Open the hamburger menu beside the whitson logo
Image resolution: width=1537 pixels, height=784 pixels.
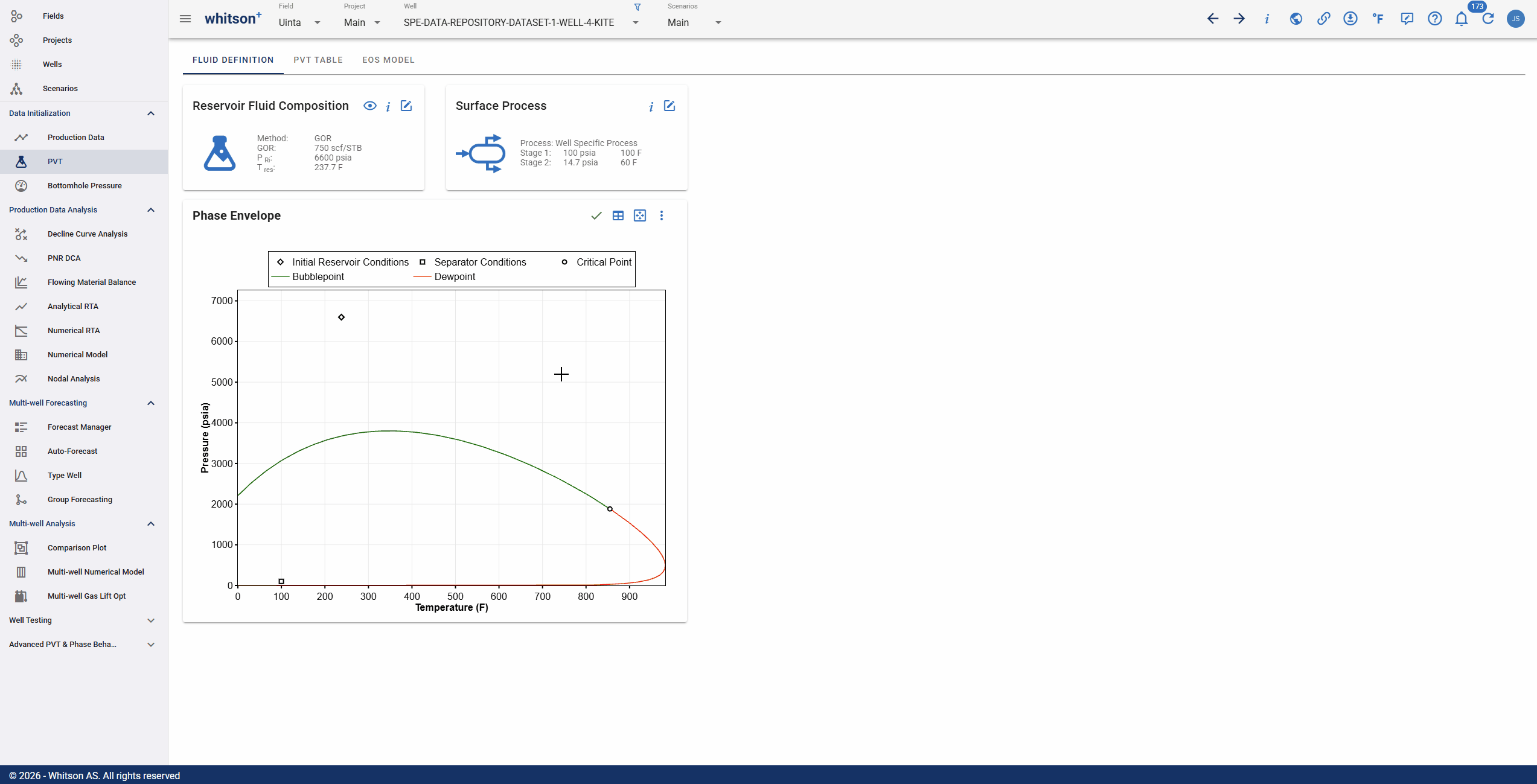pyautogui.click(x=185, y=19)
